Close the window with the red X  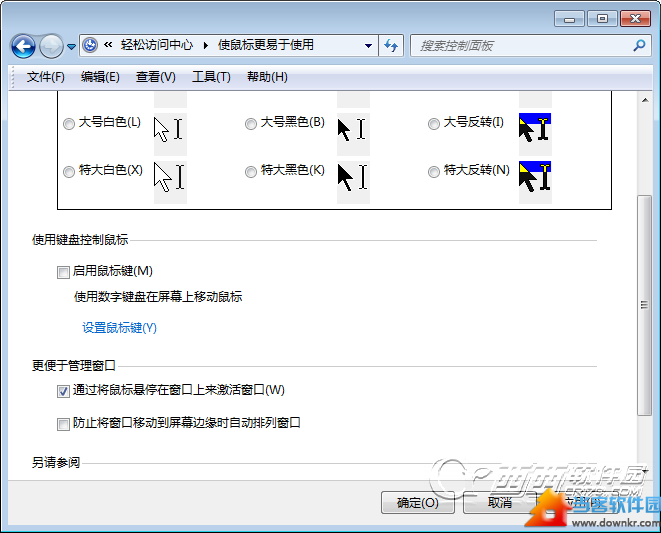[635, 19]
